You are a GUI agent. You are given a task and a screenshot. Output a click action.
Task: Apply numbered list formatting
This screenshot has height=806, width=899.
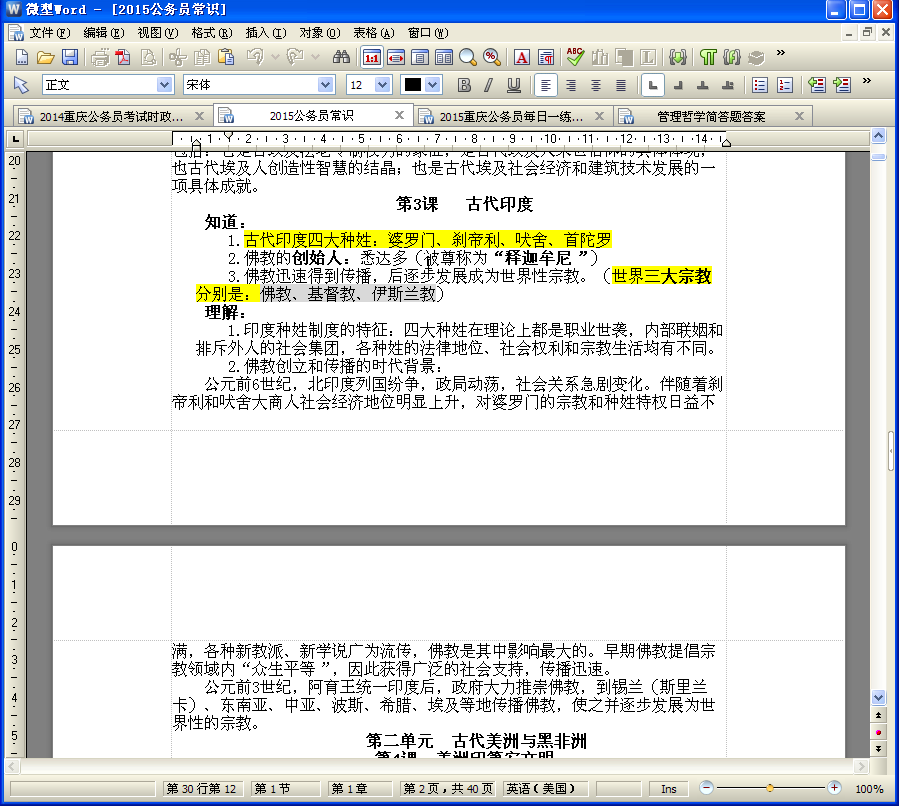(x=785, y=85)
